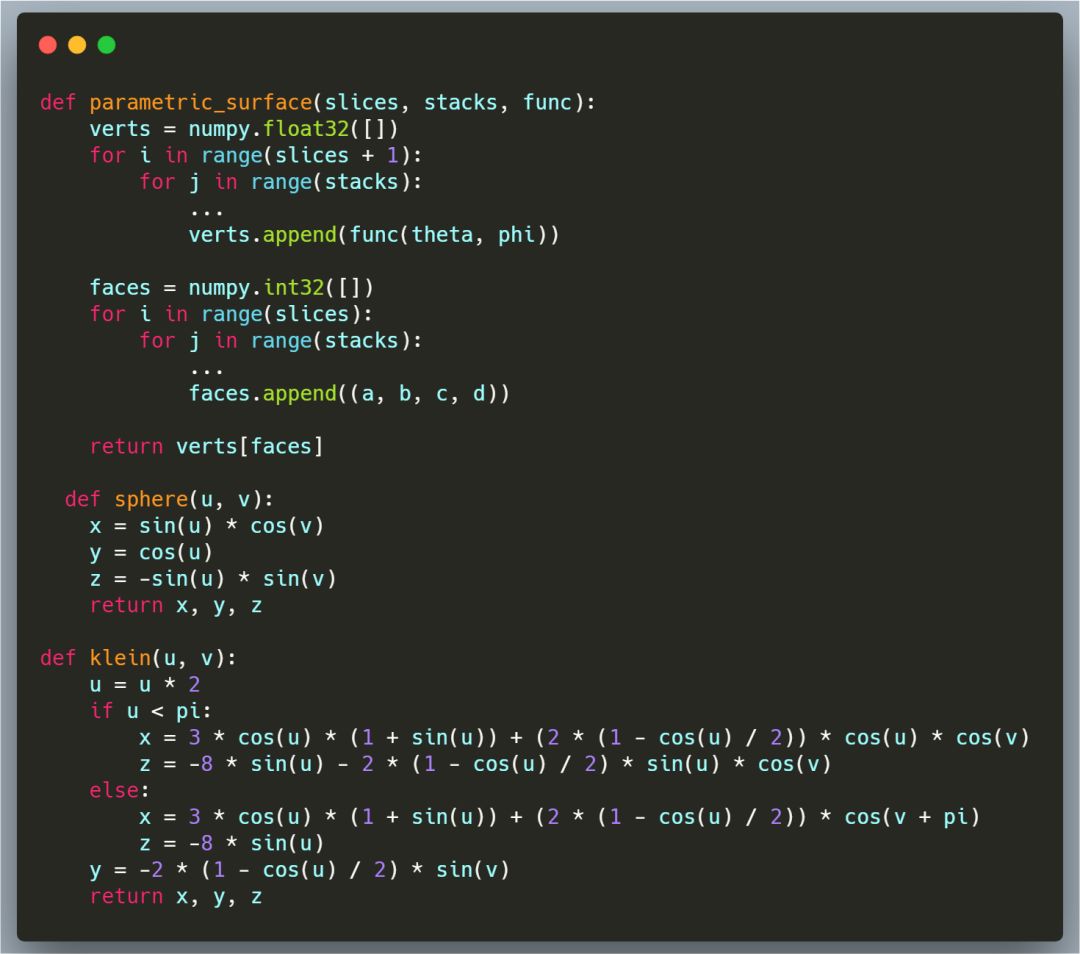
Task: Click 'faces.append((a, b, c, d))' line
Action: pyautogui.click(x=349, y=394)
